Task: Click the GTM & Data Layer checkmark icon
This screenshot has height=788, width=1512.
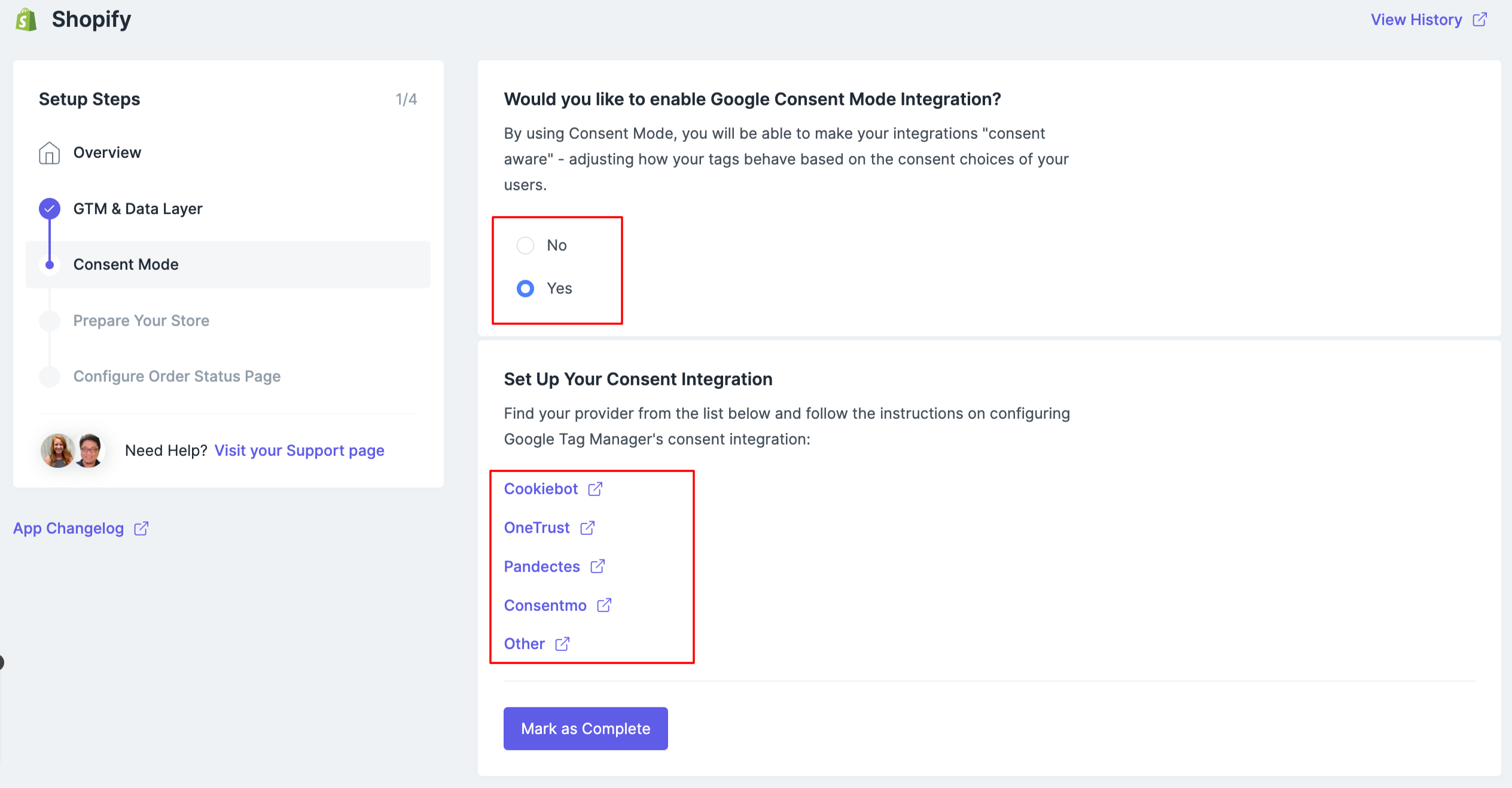Action: (x=49, y=209)
